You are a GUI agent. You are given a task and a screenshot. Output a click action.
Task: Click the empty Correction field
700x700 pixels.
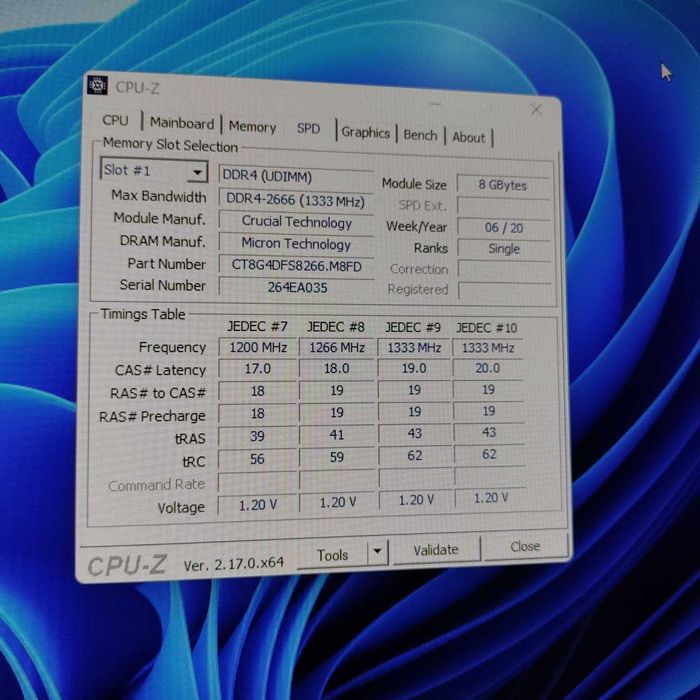[504, 270]
